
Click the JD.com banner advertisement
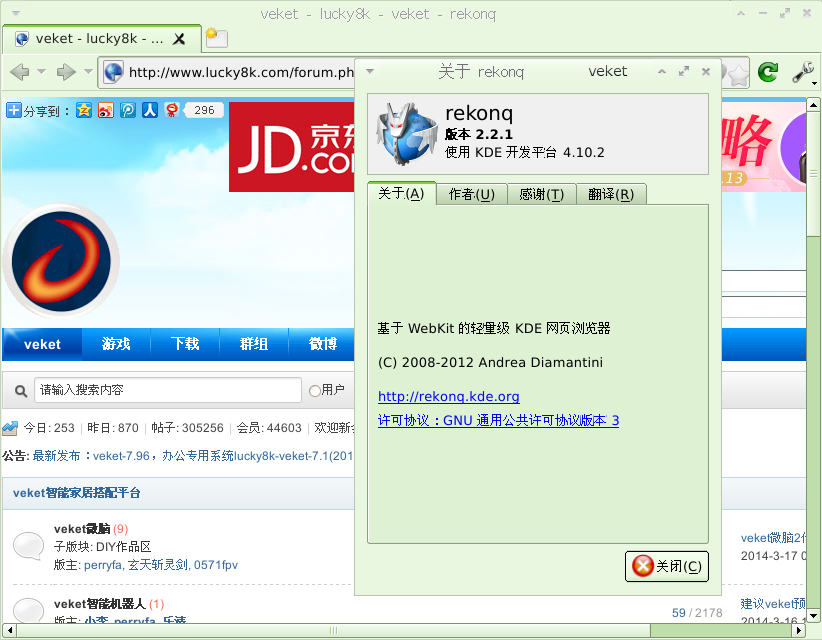291,147
